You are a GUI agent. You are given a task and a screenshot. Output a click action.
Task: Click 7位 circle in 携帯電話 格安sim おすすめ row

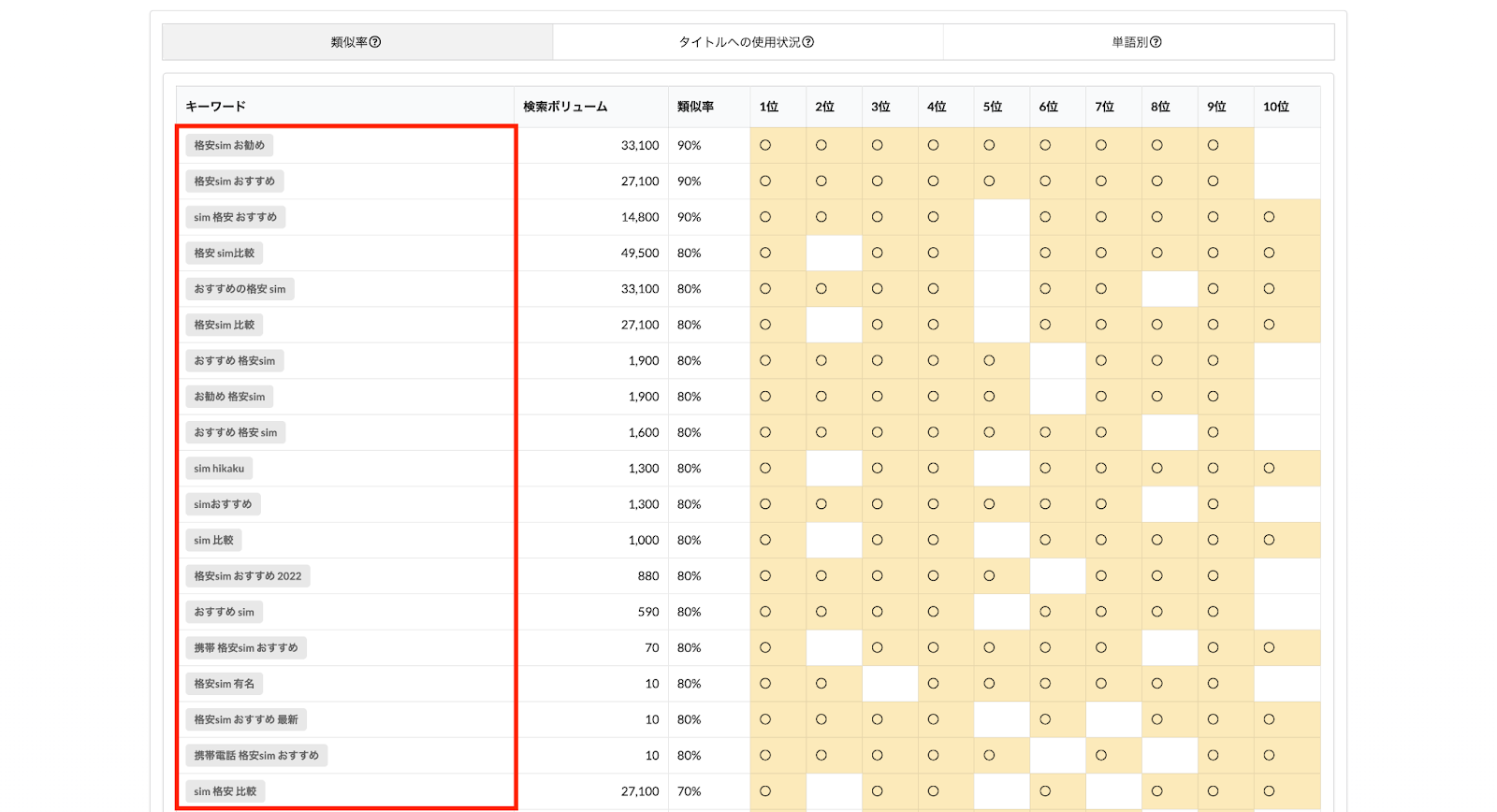[1101, 756]
